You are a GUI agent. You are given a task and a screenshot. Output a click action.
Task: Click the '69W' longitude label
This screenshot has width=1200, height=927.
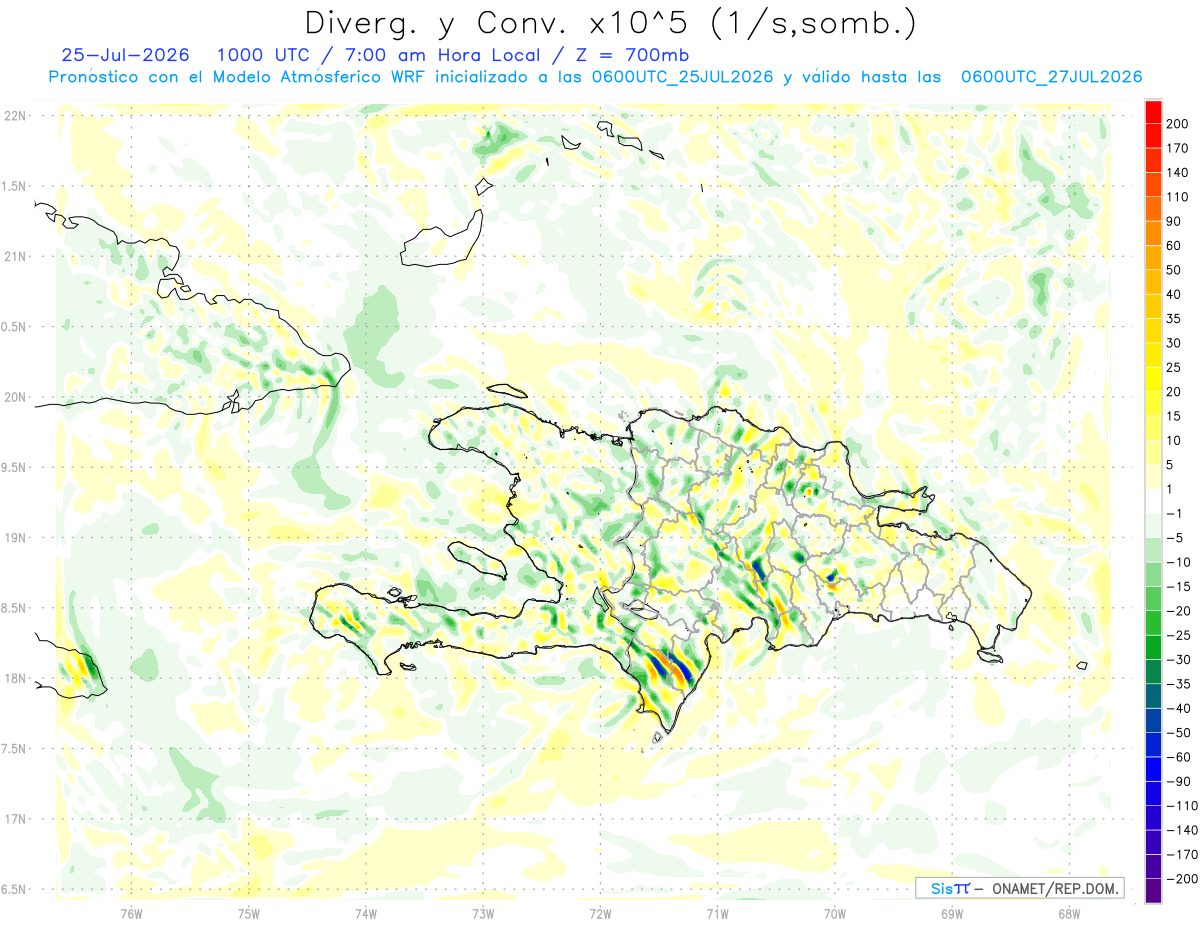952,913
